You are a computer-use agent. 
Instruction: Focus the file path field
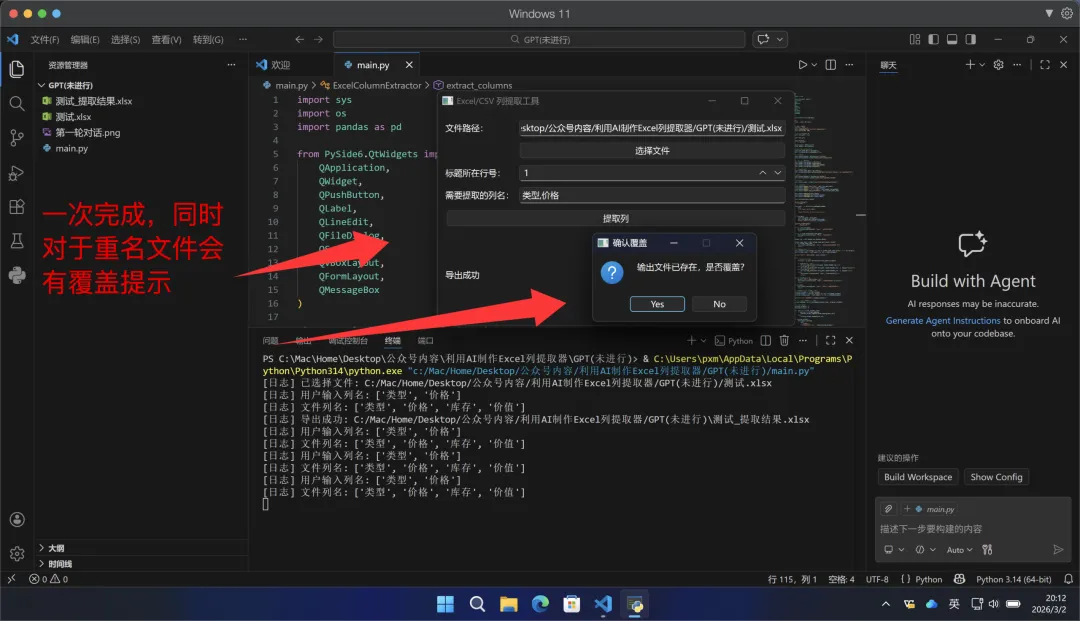(652, 128)
